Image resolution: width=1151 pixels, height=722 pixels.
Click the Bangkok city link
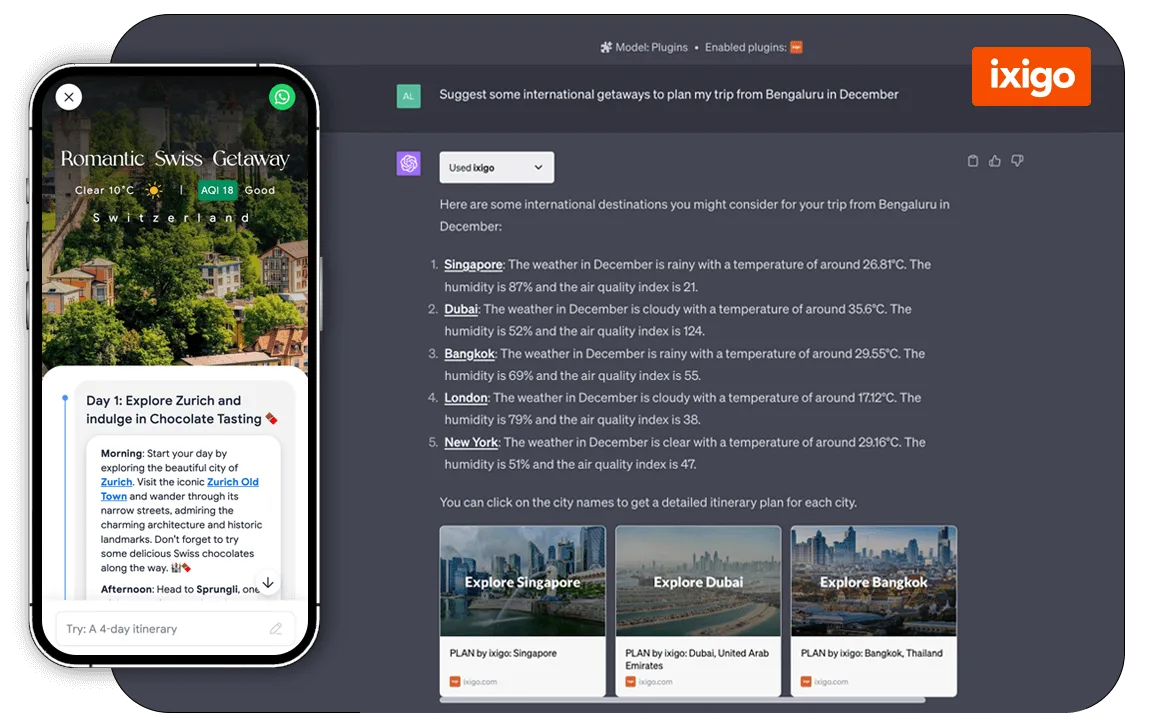[x=469, y=353]
